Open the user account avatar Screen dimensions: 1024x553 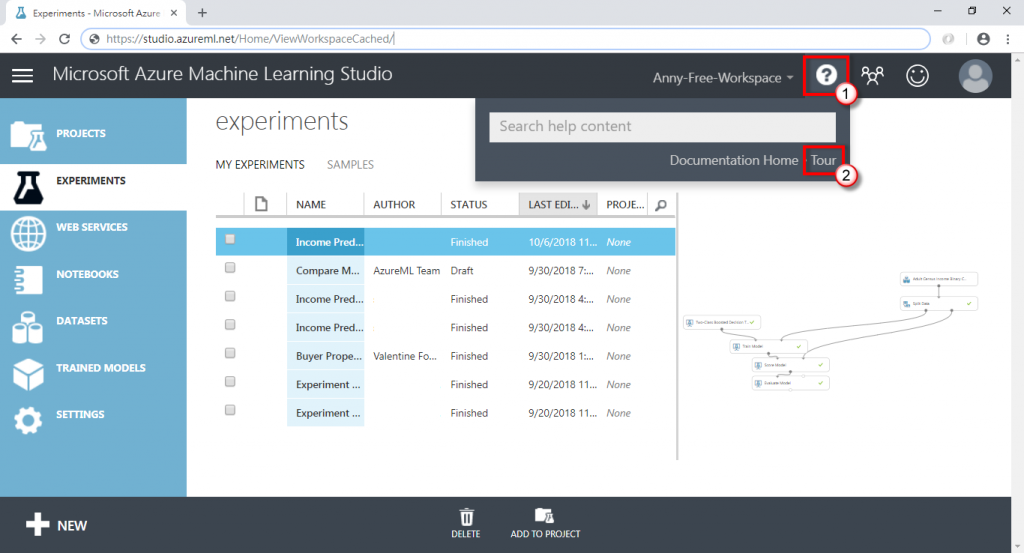(x=975, y=76)
